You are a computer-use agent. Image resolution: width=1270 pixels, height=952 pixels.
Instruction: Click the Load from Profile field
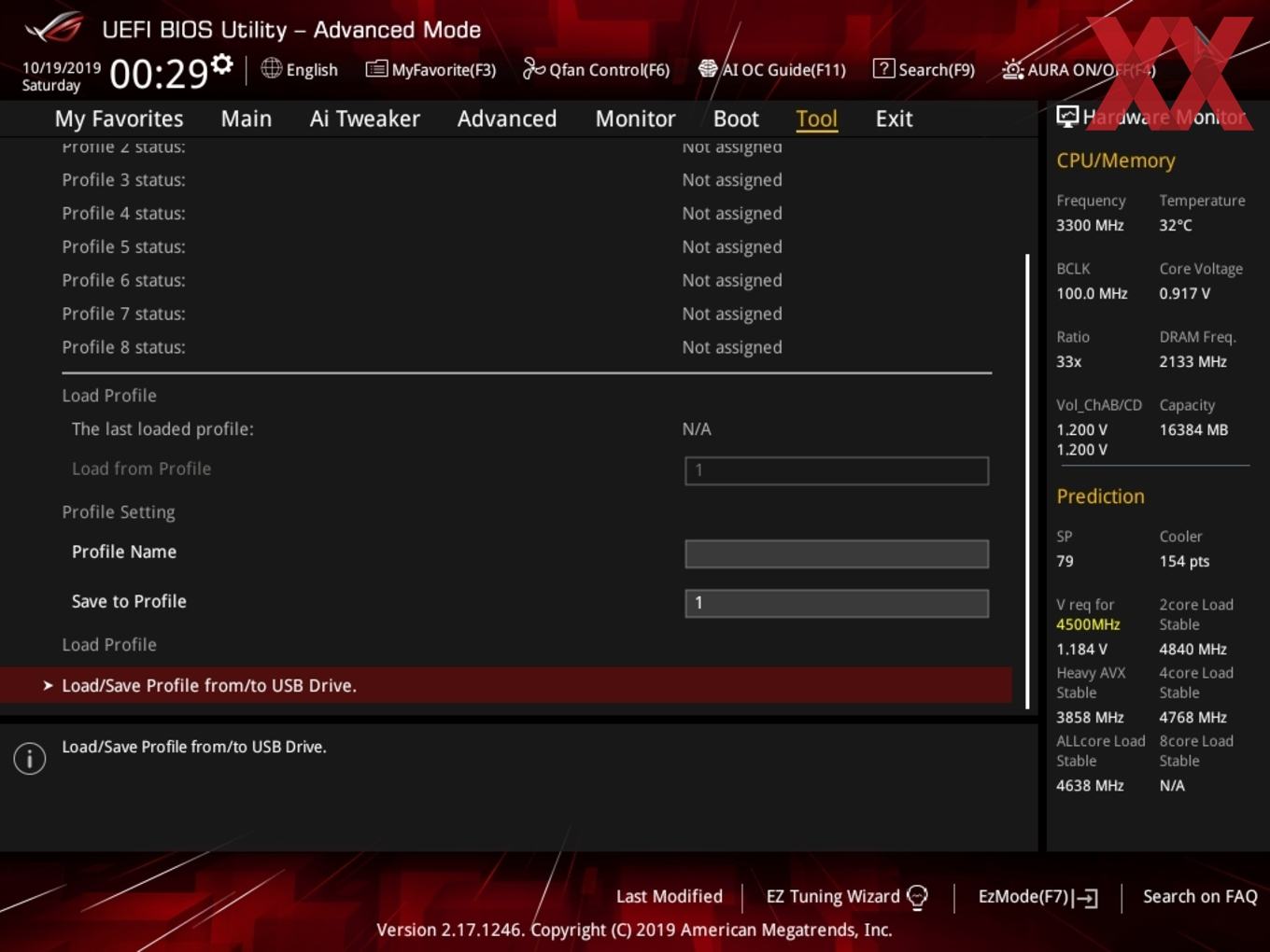coord(837,470)
